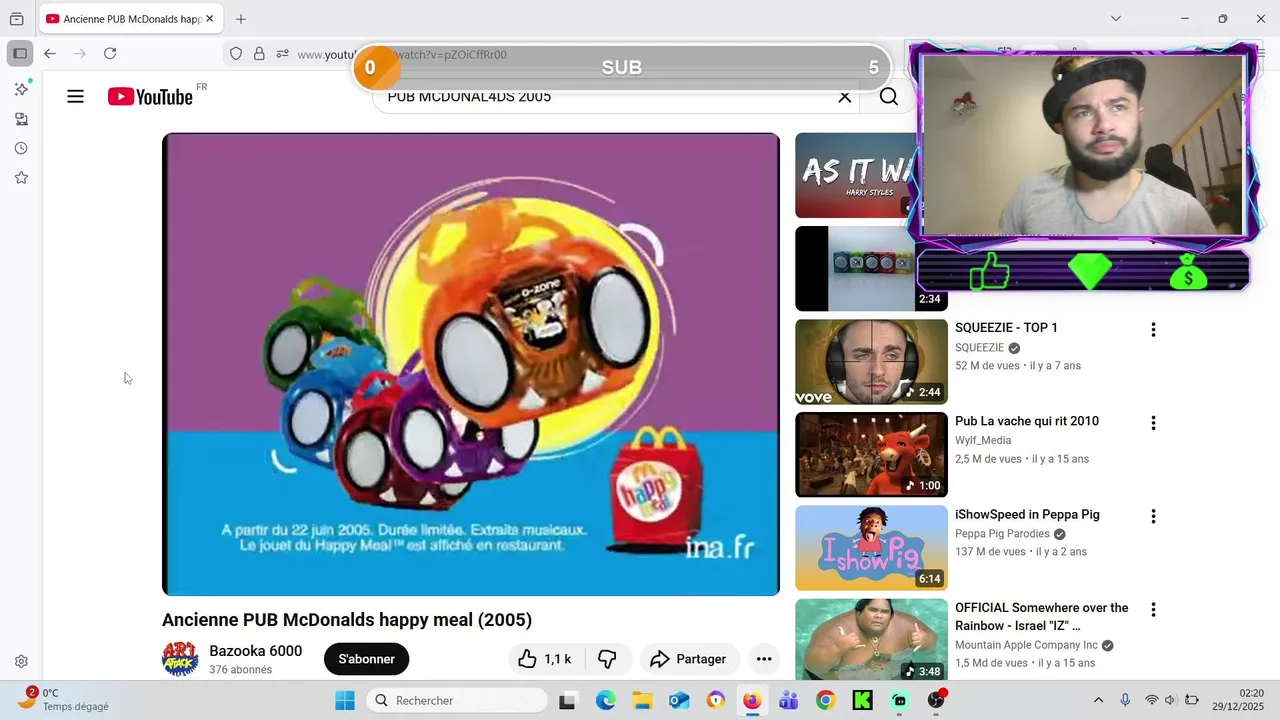Open Firefox View in the tab strip
This screenshot has width=1280, height=720.
coord(16,19)
